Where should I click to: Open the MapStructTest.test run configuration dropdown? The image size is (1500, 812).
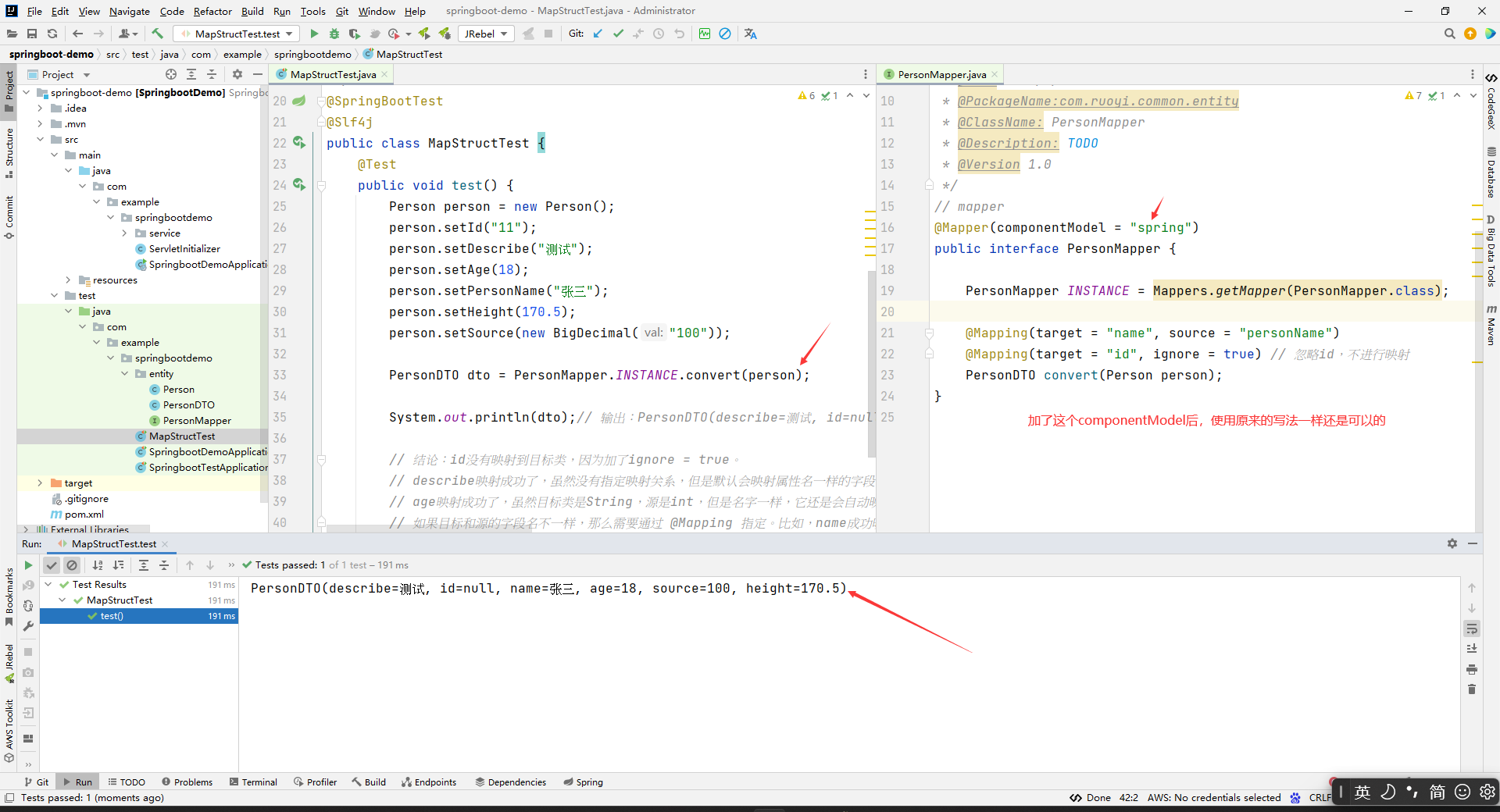click(237, 34)
